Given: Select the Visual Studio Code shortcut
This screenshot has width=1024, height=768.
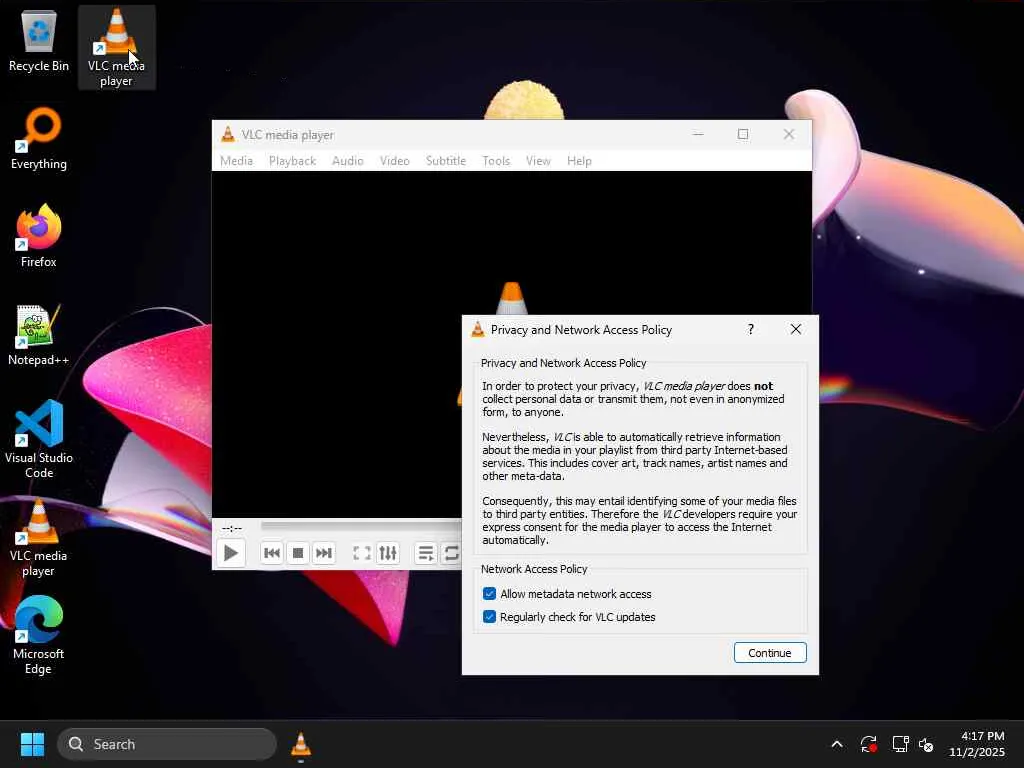Looking at the screenshot, I should point(39,439).
